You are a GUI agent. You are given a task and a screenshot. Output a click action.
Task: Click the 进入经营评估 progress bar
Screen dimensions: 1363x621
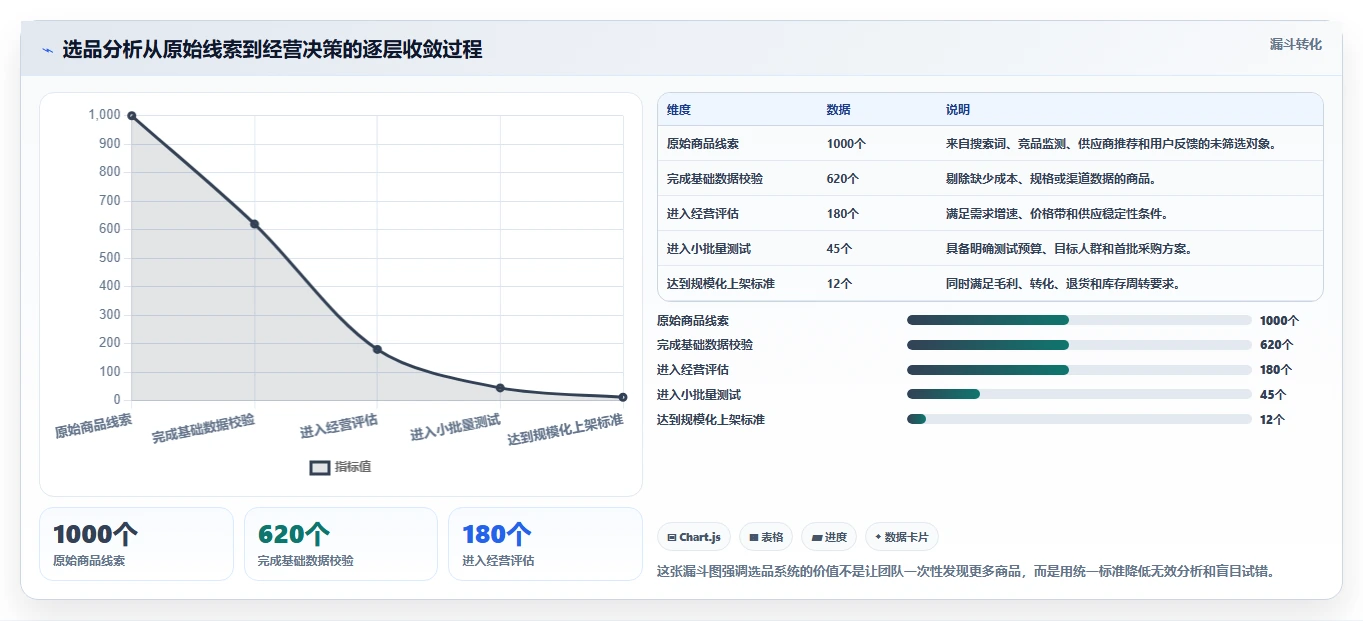click(x=1079, y=370)
